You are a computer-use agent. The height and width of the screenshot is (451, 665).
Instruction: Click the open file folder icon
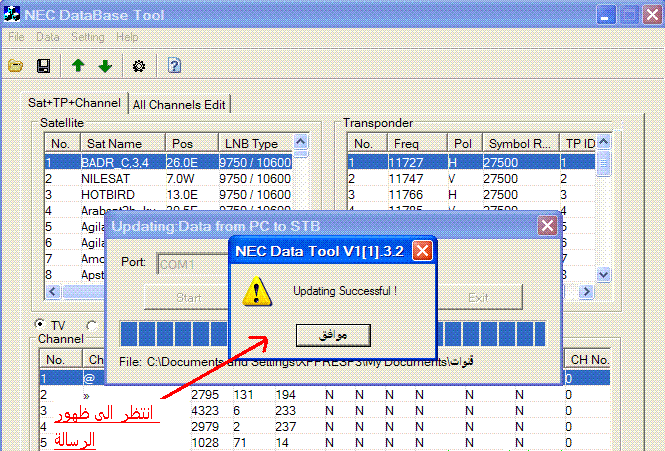point(15,66)
